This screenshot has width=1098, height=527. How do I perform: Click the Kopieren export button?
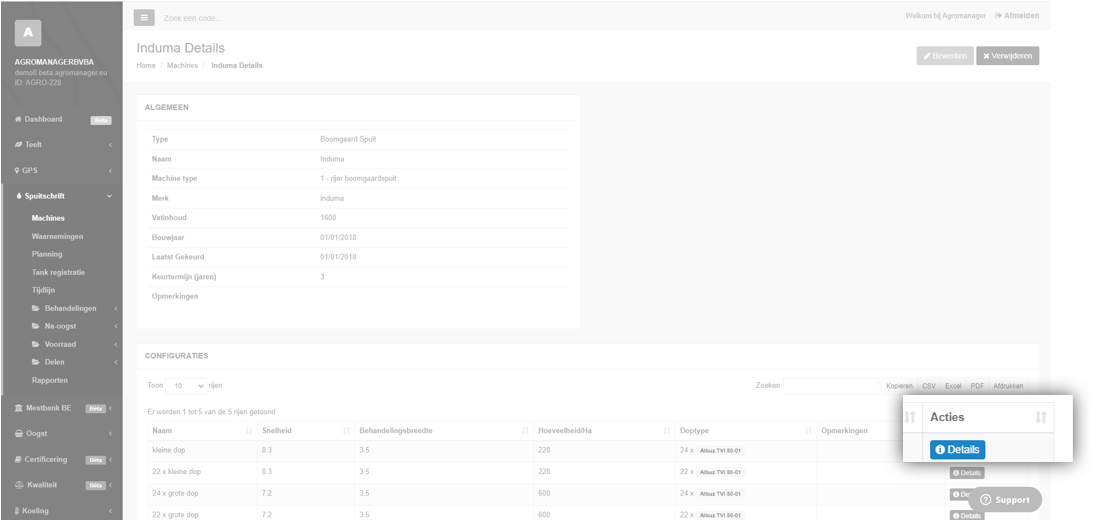pyautogui.click(x=899, y=386)
